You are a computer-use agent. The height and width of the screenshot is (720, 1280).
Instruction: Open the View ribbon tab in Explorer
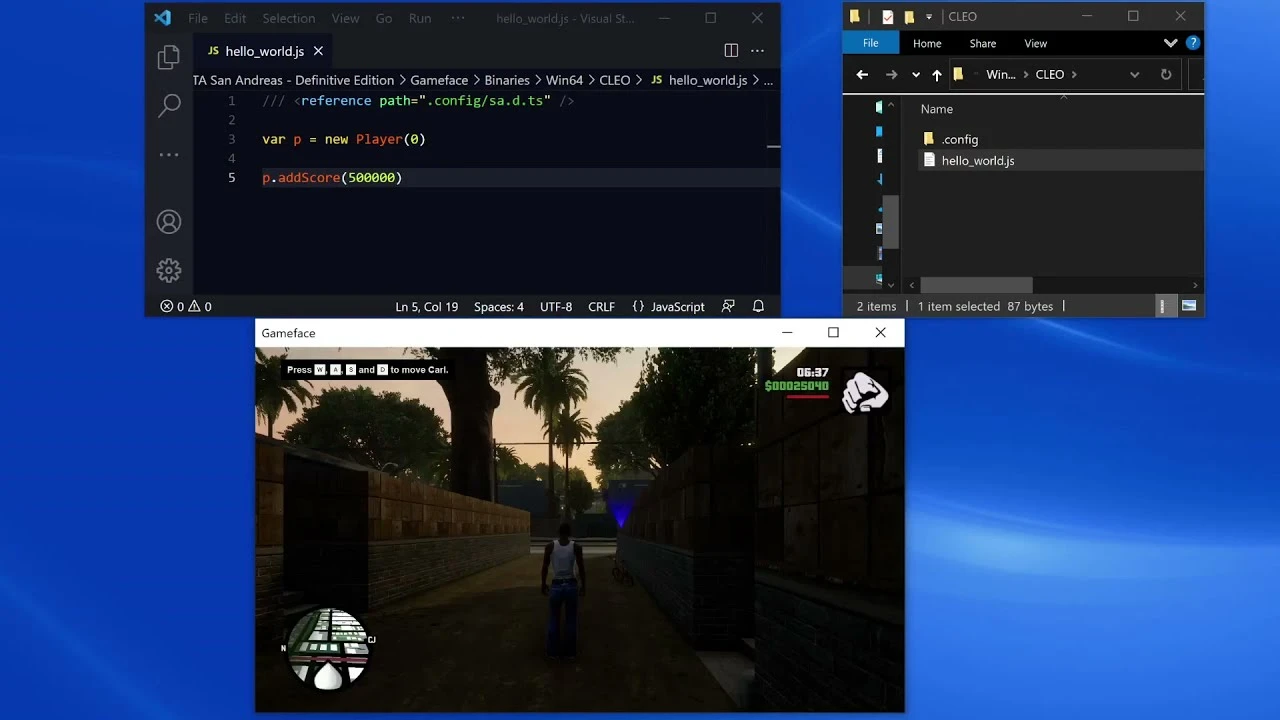pos(1036,43)
